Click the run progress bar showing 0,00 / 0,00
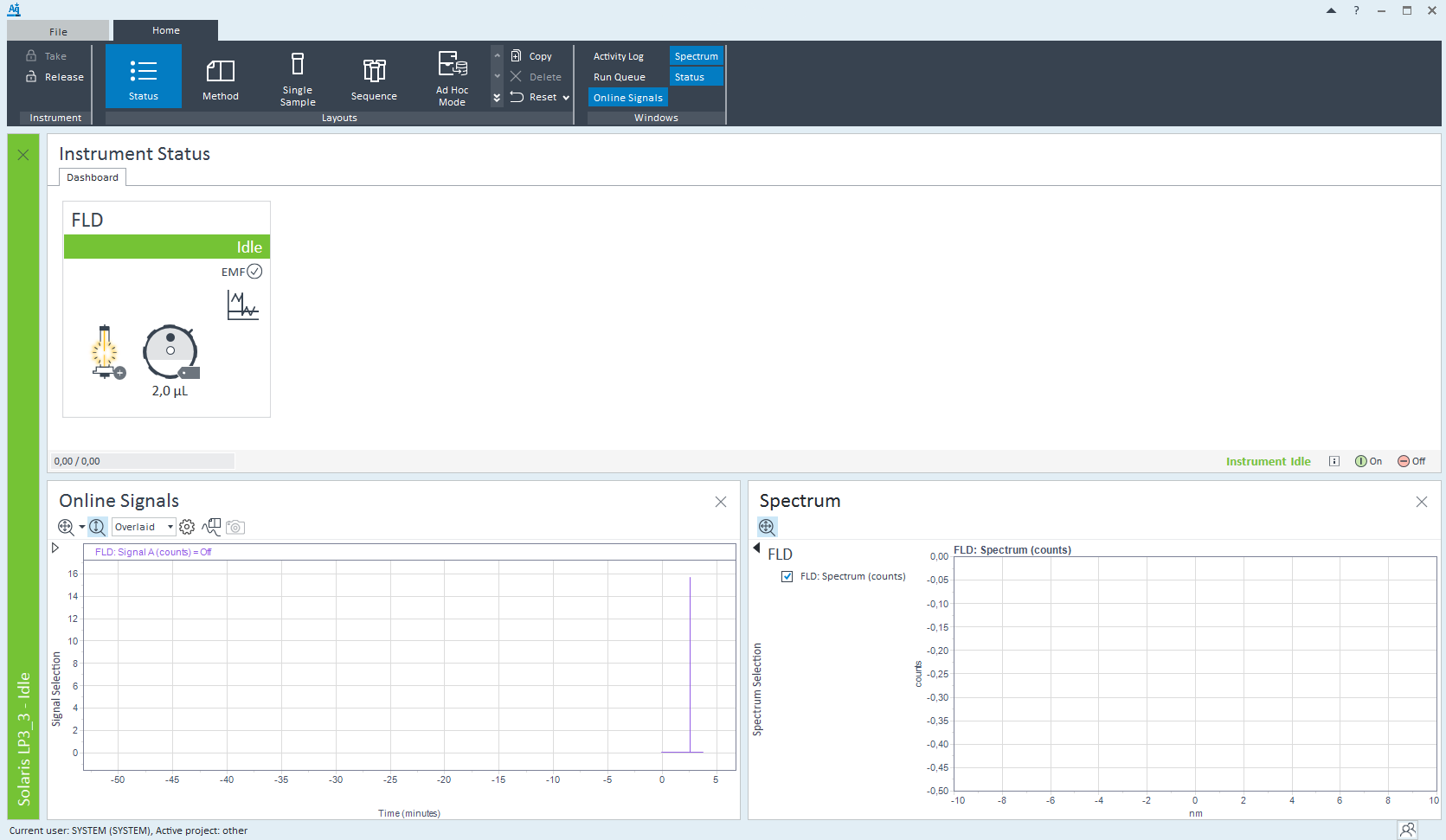This screenshot has height=840, width=1446. pos(143,460)
